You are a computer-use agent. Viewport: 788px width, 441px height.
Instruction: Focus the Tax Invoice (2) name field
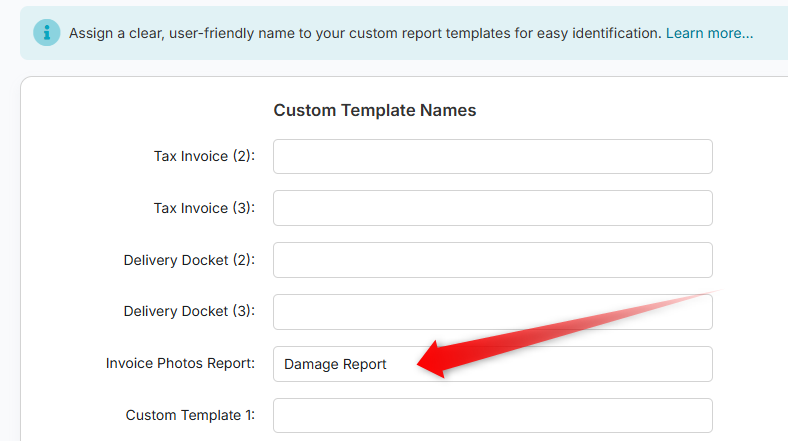coord(492,157)
